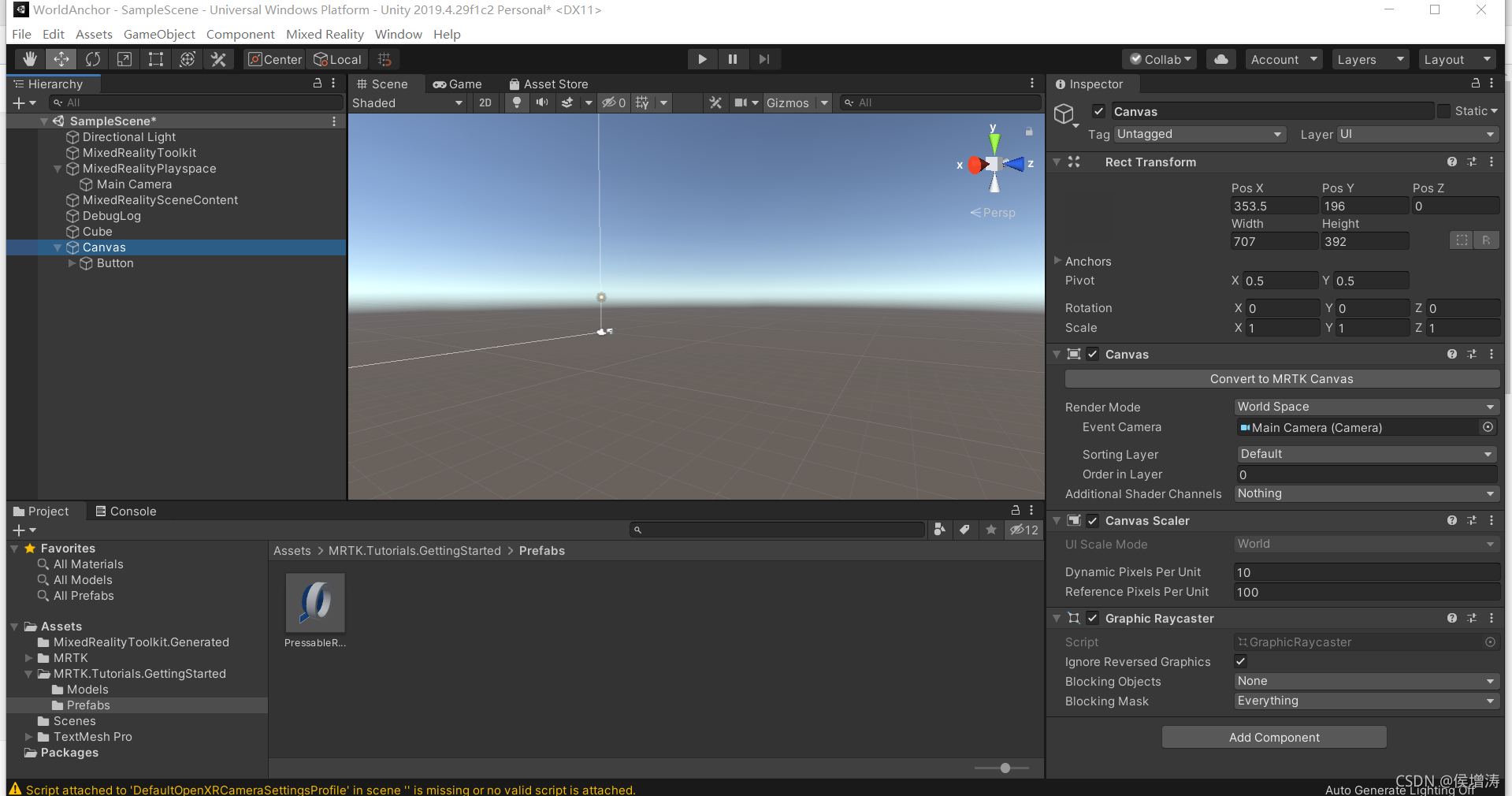This screenshot has height=796, width=1512.
Task: Open scene component tools icon
Action: (x=715, y=102)
